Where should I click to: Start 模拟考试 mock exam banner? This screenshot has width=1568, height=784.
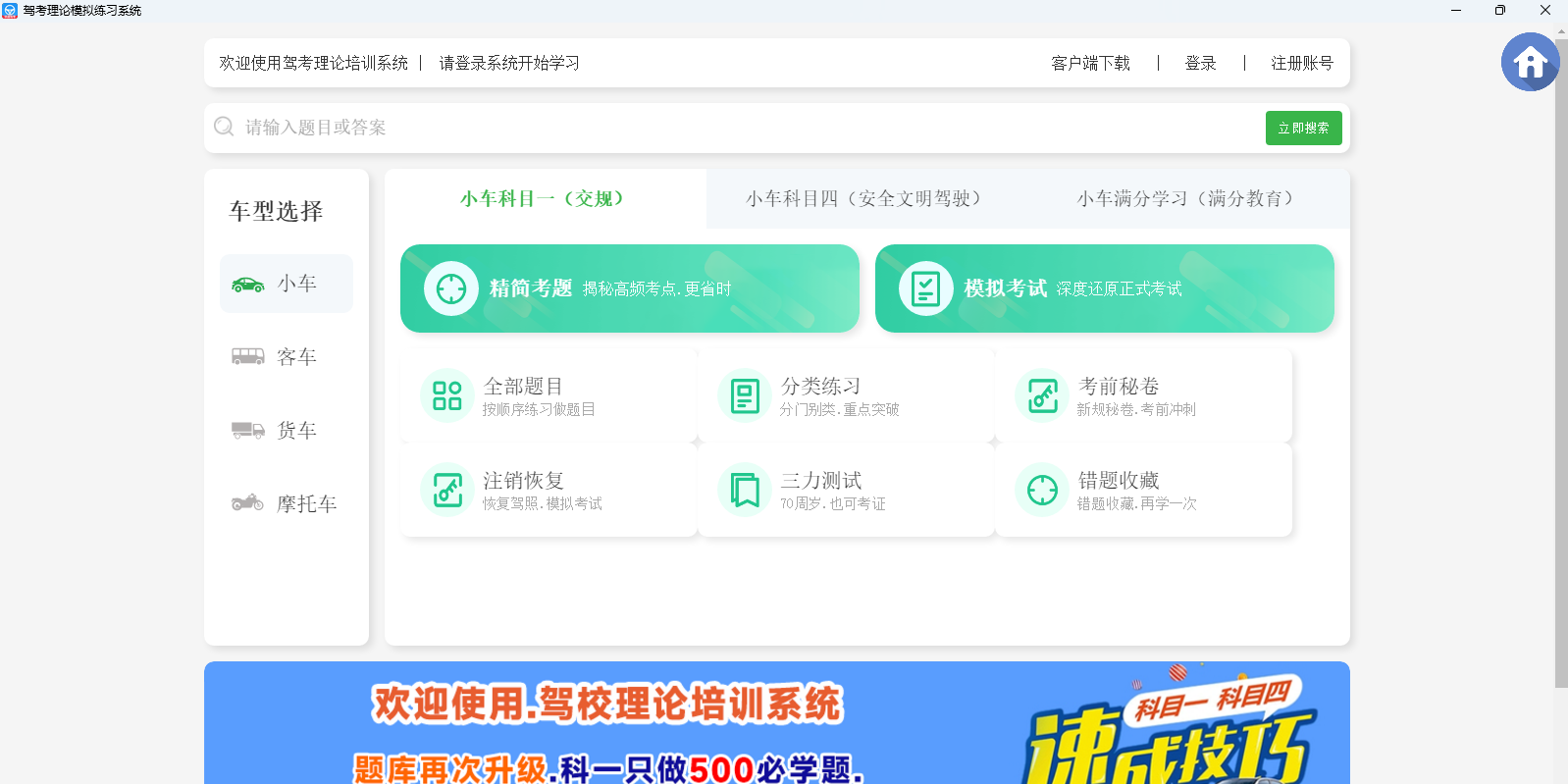point(1104,288)
